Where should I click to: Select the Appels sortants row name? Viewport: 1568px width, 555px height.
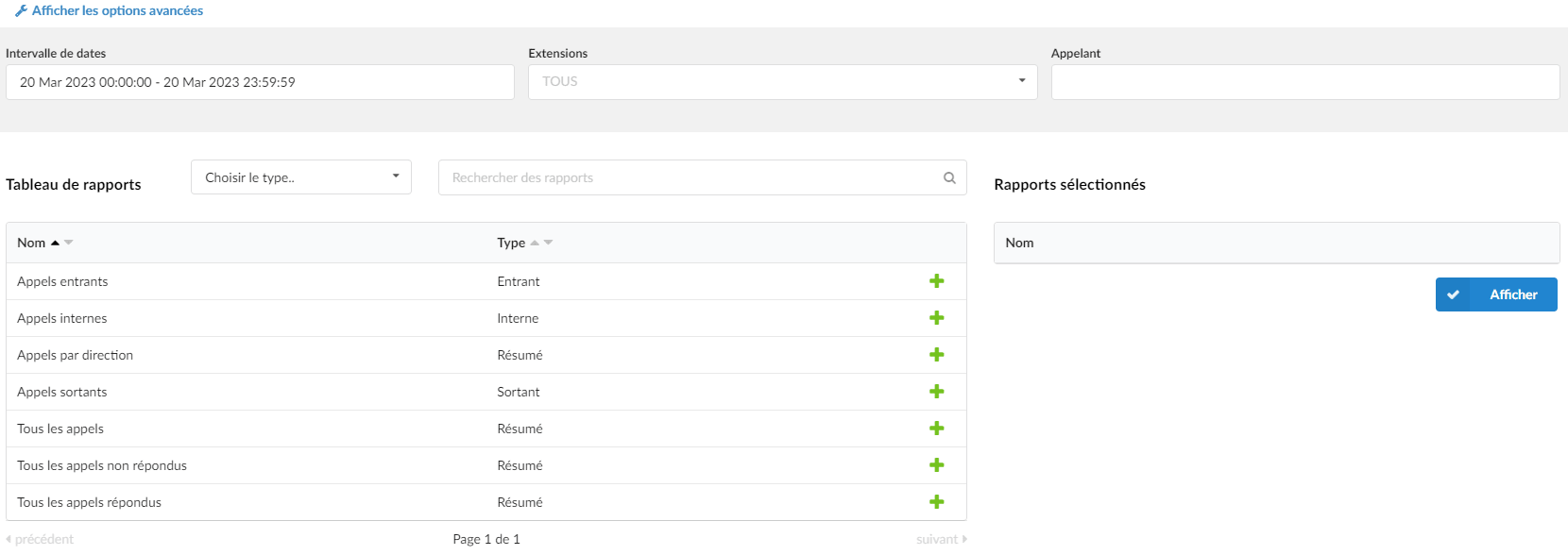point(62,392)
